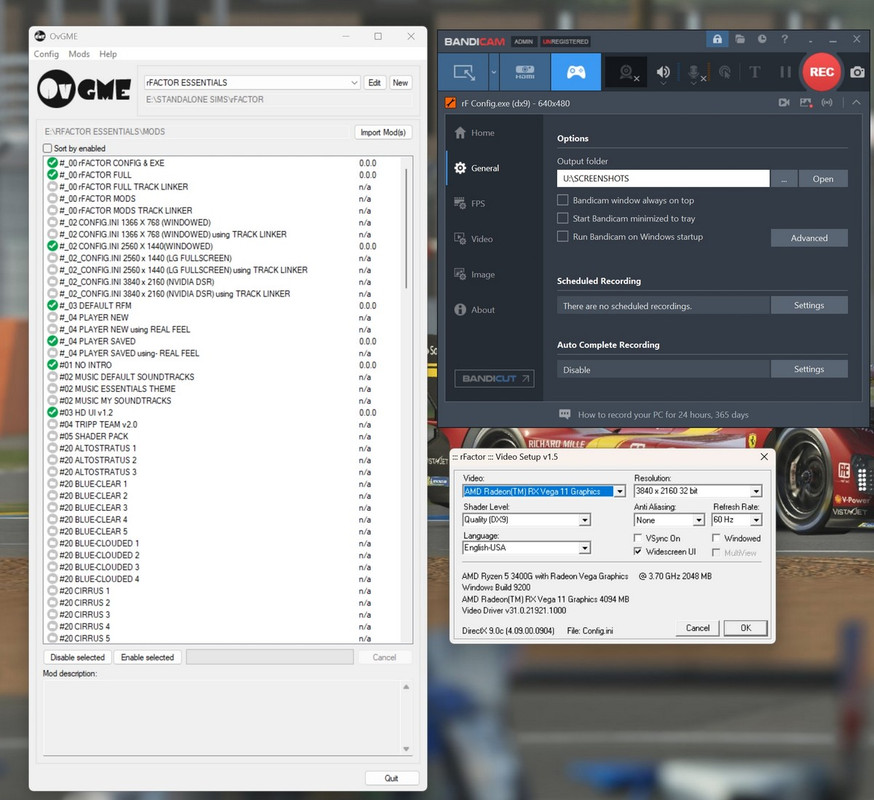The image size is (874, 800).
Task: Open the Video adapter dropdown in rFactor setup
Action: (619, 491)
